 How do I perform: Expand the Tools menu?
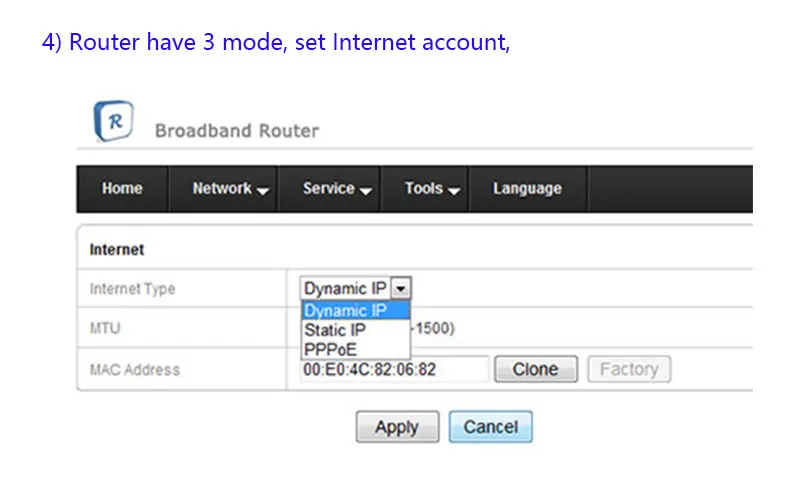[x=425, y=188]
